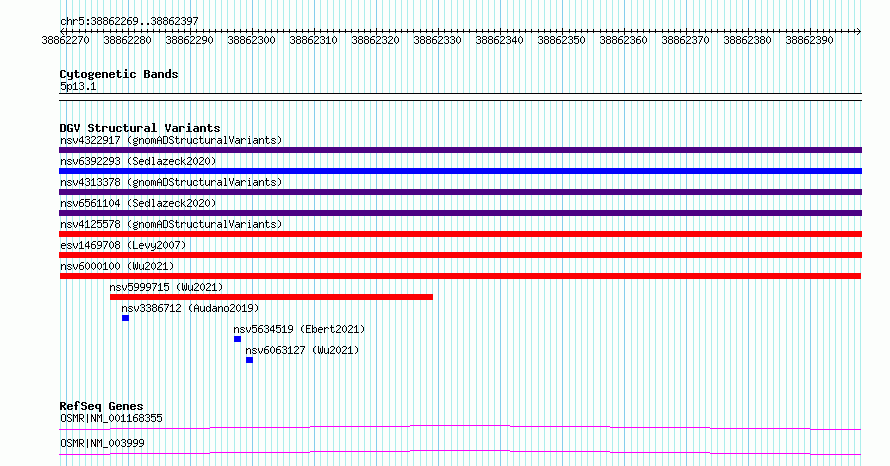Click label nsv4313378 (gnomADStructuralVariants)
890x466 pixels.
tap(171, 182)
